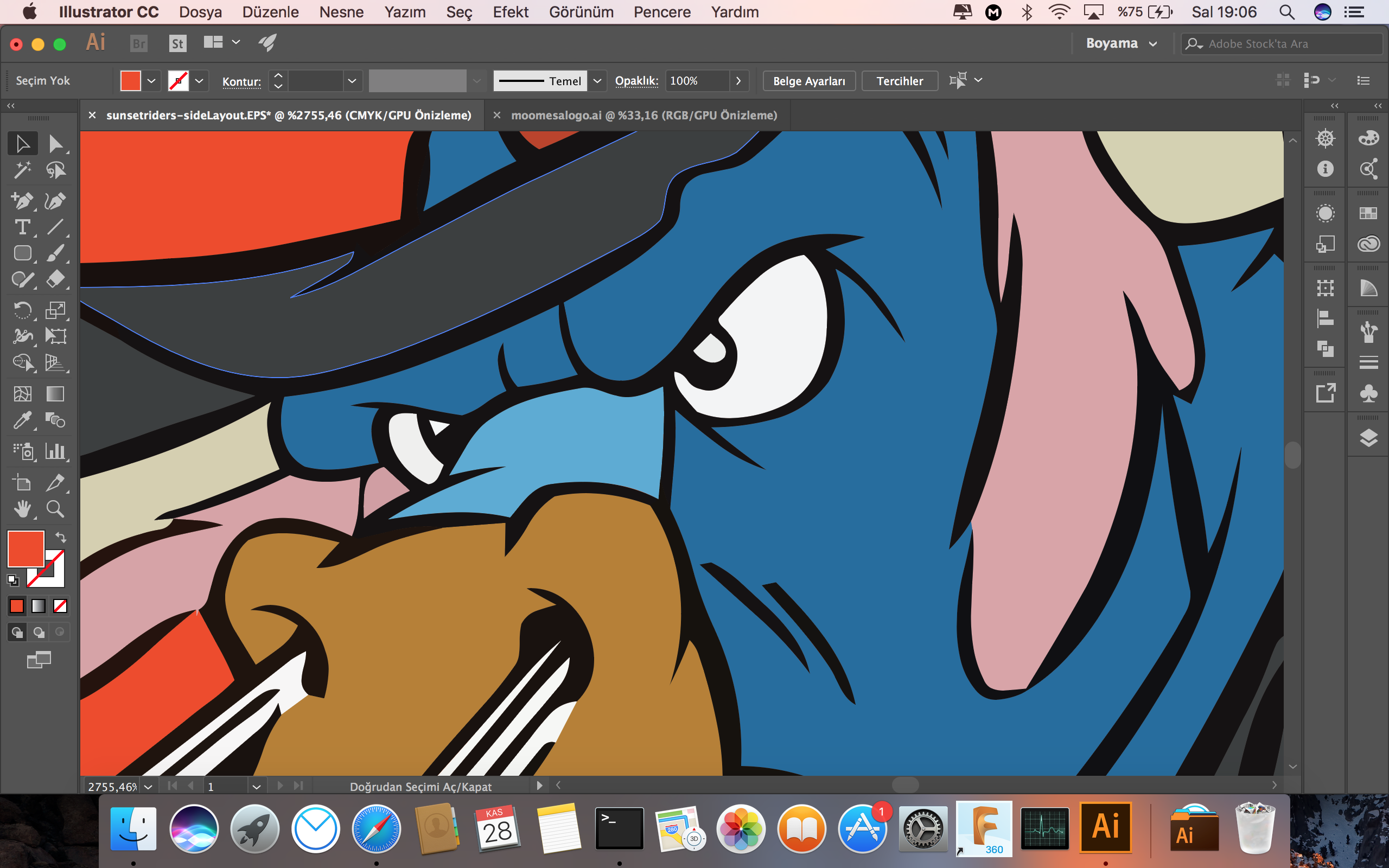
Task: Expand the Kontur weight dropdown
Action: click(x=353, y=81)
